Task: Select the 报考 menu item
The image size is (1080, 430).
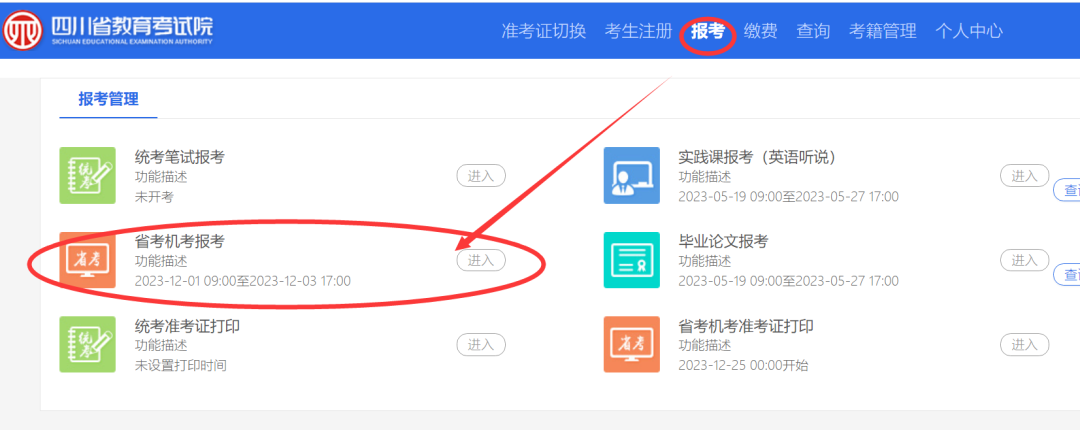Action: coord(708,31)
